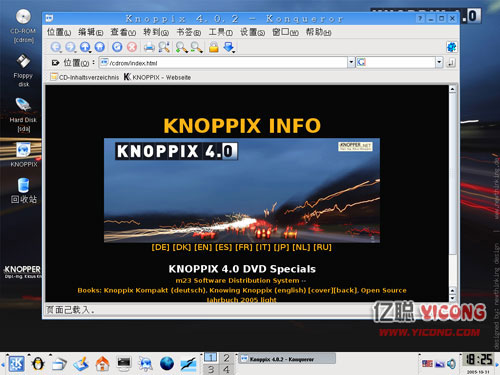500x375 pixels.
Task: Click inside the /cdrom/index.html location field
Action: (223, 62)
